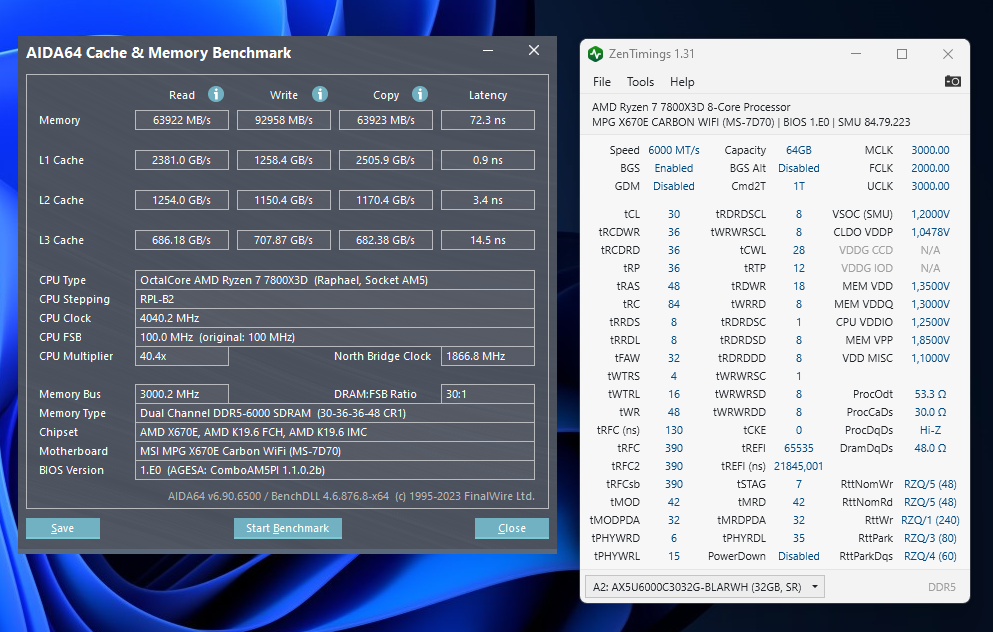
Task: Click the BGS Alt Disabled value
Action: (799, 168)
